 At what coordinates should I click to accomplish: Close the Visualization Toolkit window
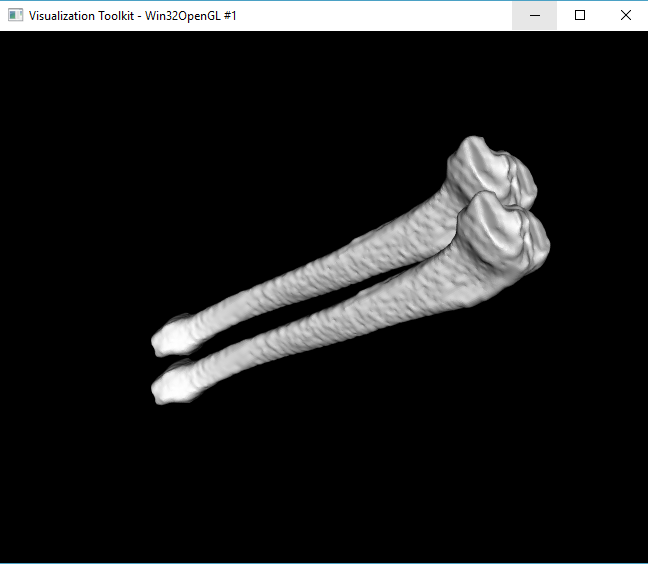[626, 16]
